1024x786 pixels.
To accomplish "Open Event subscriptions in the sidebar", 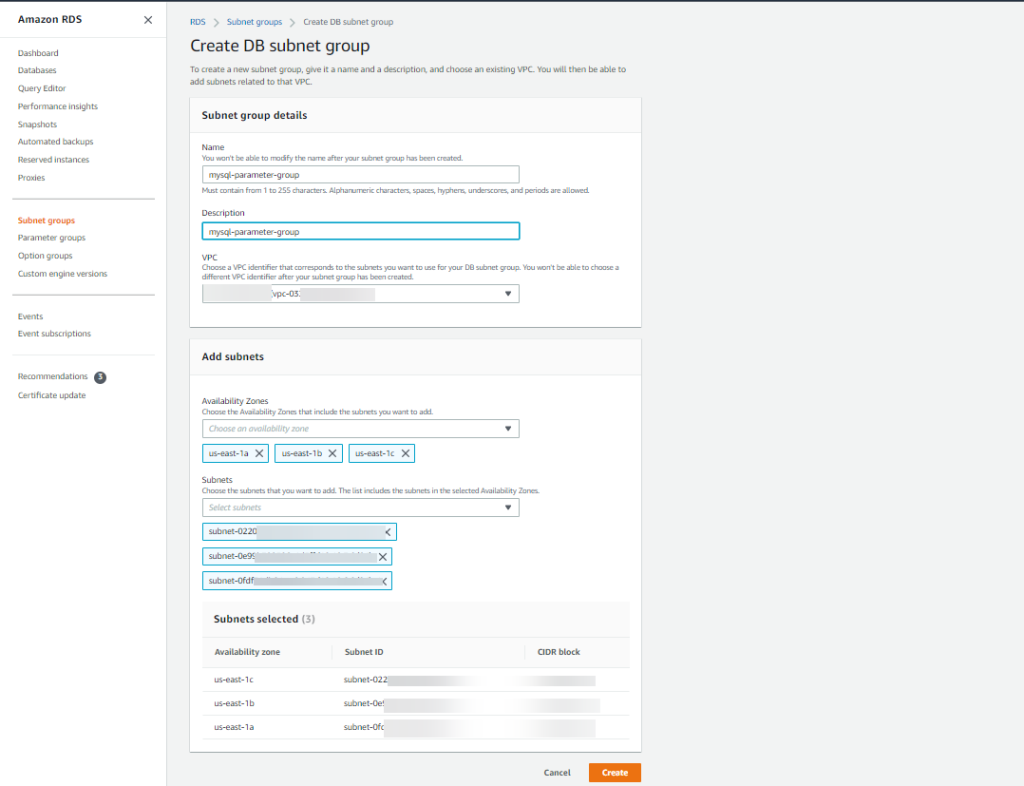I will [x=54, y=334].
